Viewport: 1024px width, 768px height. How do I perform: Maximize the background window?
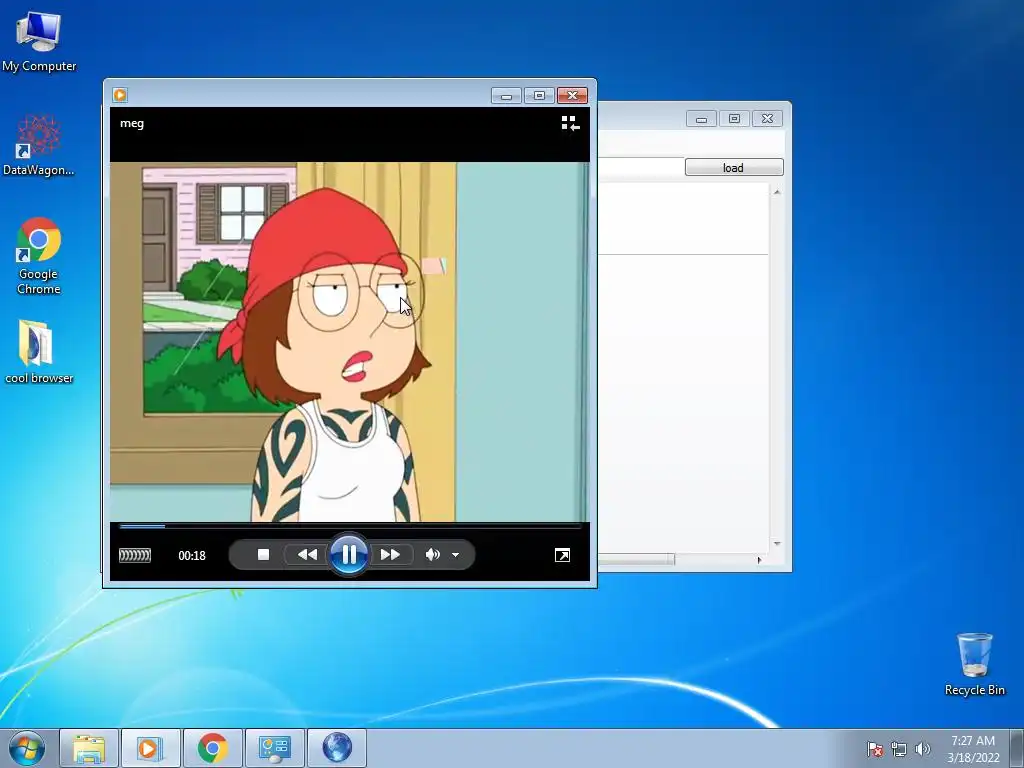point(734,119)
